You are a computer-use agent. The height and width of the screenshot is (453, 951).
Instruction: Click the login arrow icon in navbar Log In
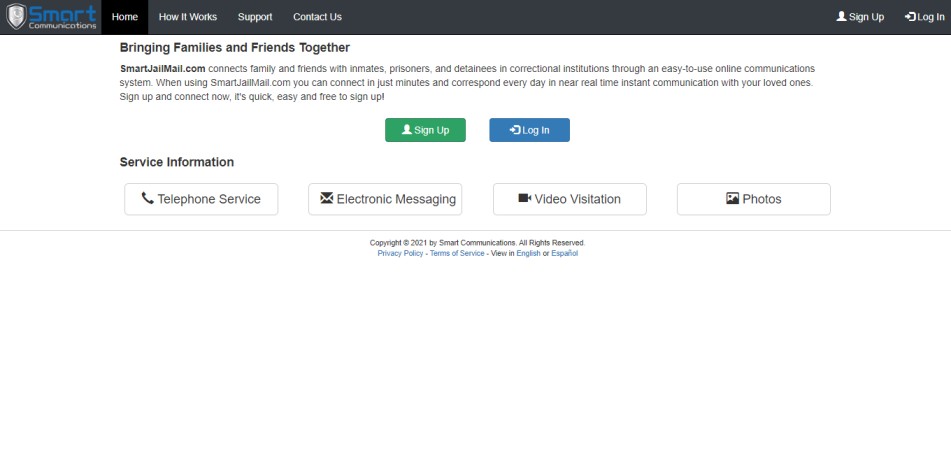pyautogui.click(x=910, y=17)
